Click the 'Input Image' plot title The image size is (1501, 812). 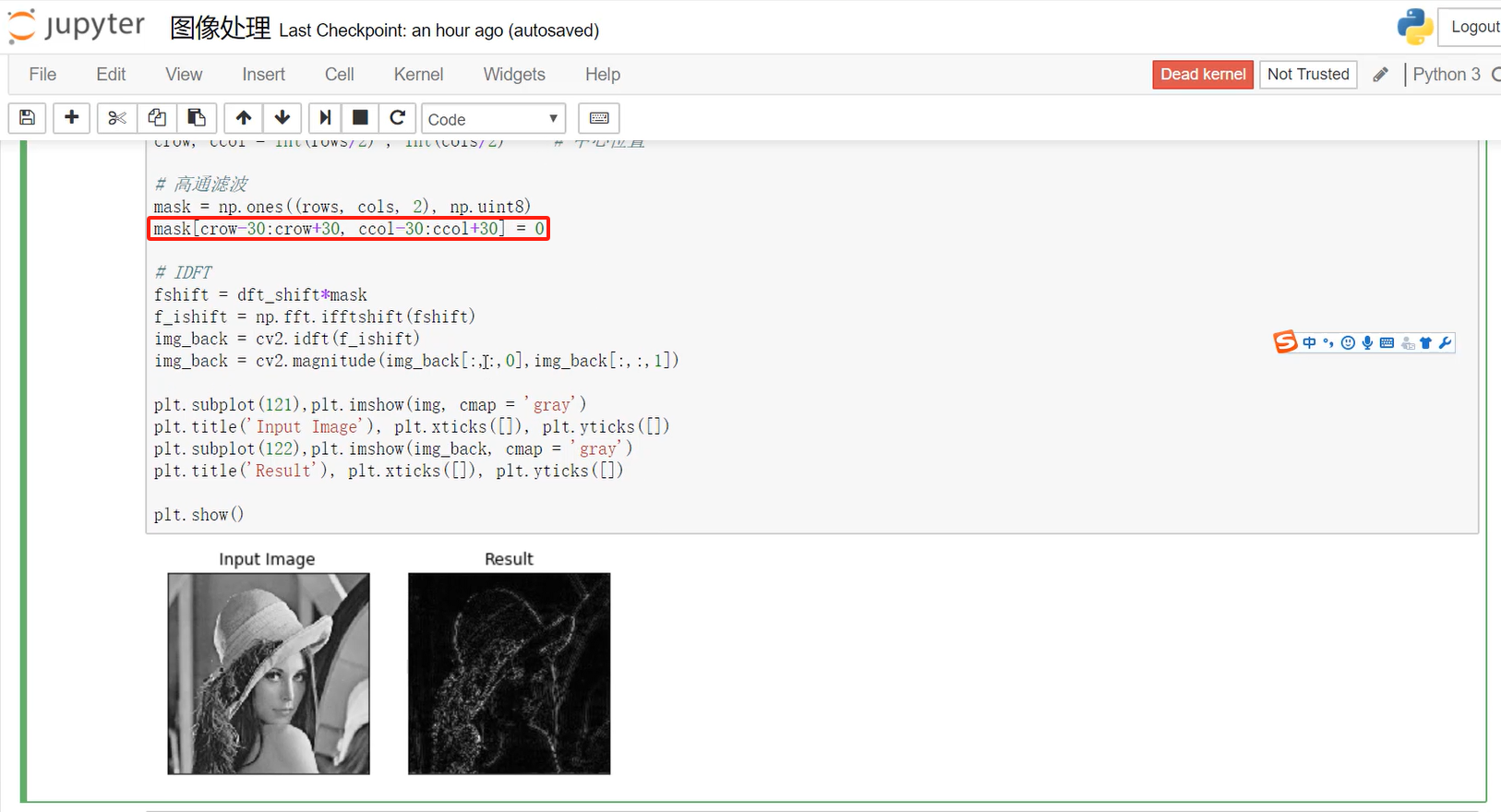point(267,559)
